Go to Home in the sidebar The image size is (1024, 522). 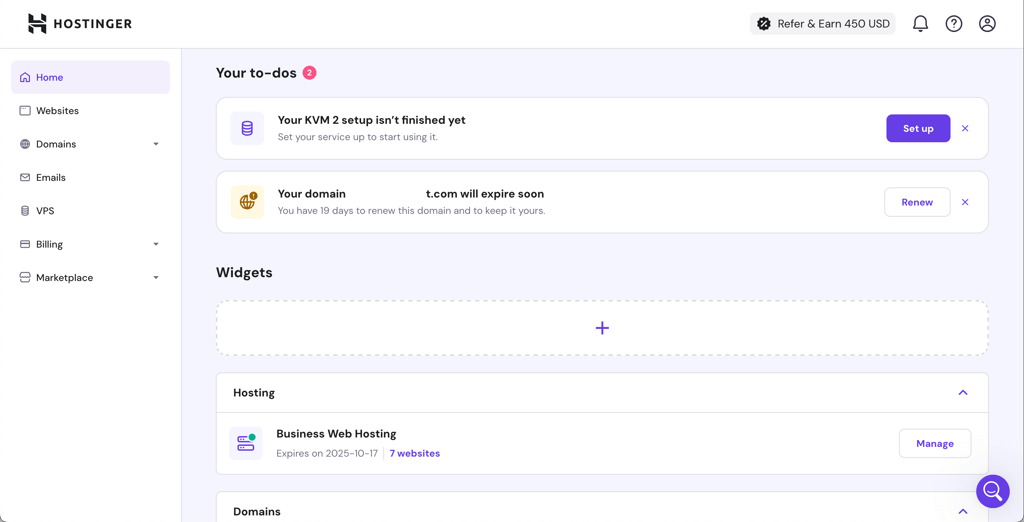pos(90,77)
